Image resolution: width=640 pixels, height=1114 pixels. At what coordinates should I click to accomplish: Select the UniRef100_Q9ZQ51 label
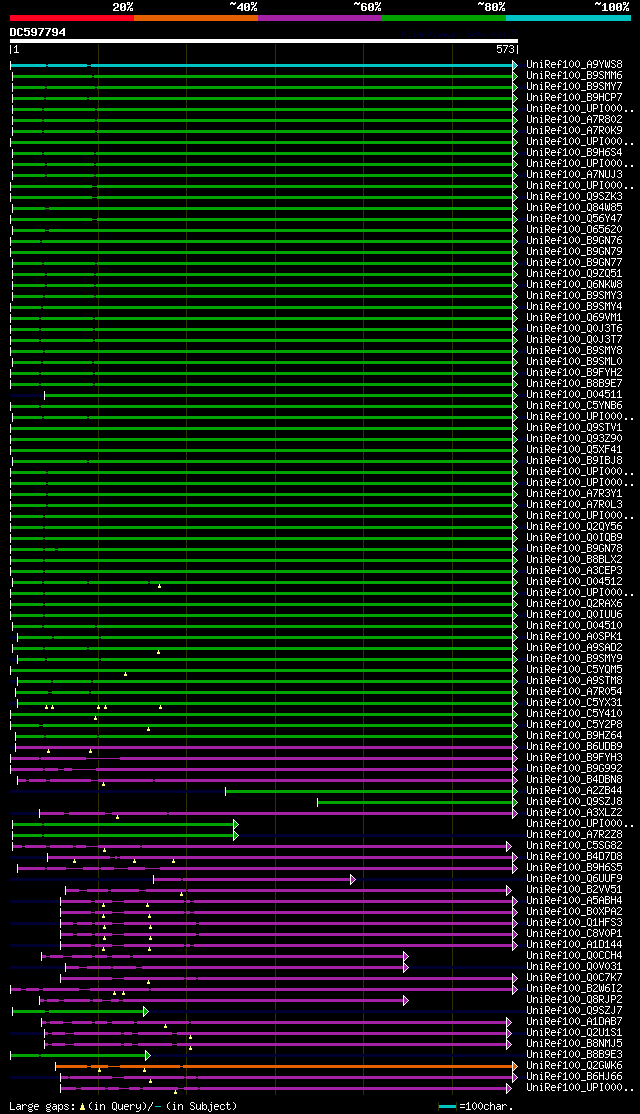pos(574,274)
